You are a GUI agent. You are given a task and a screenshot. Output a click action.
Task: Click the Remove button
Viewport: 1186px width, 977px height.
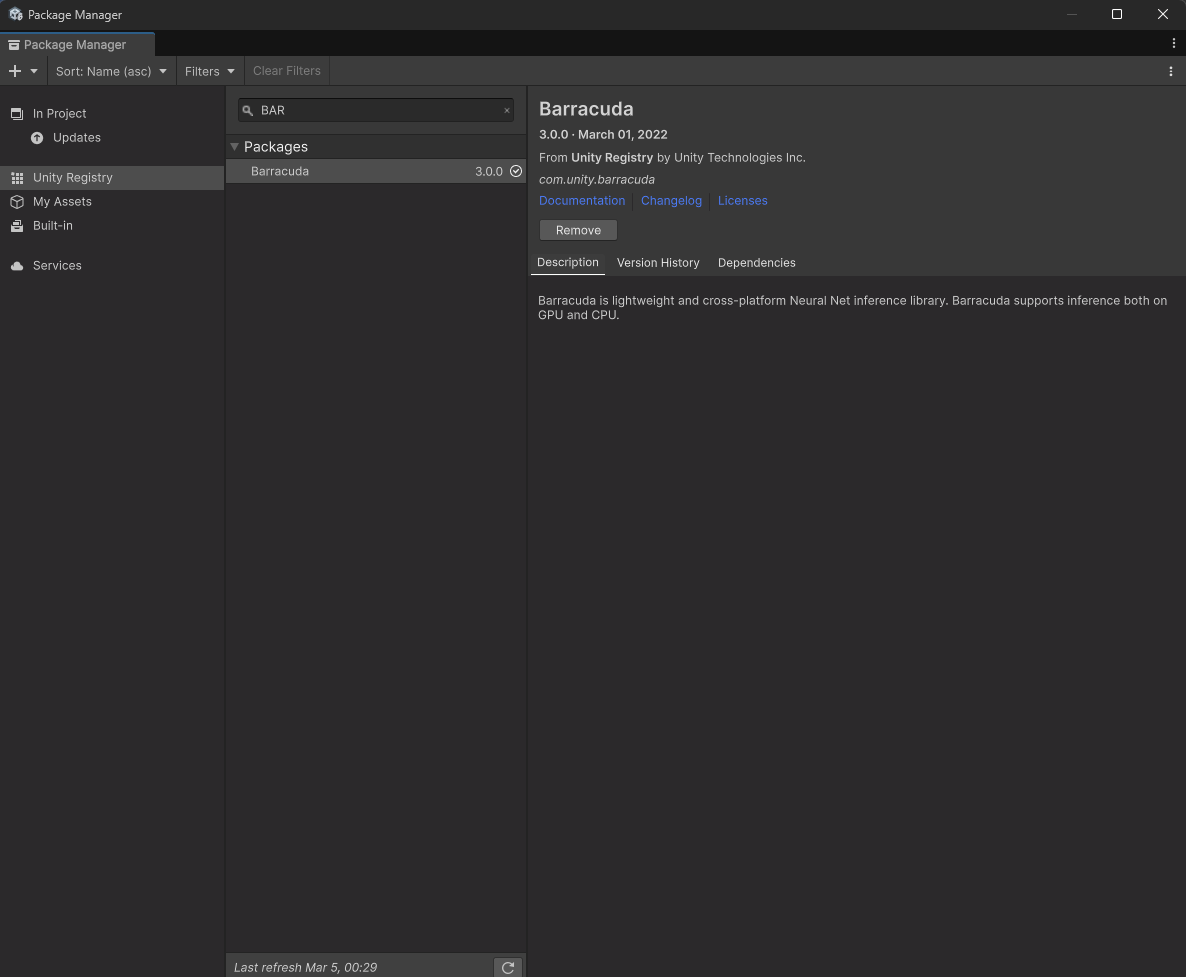click(x=578, y=230)
